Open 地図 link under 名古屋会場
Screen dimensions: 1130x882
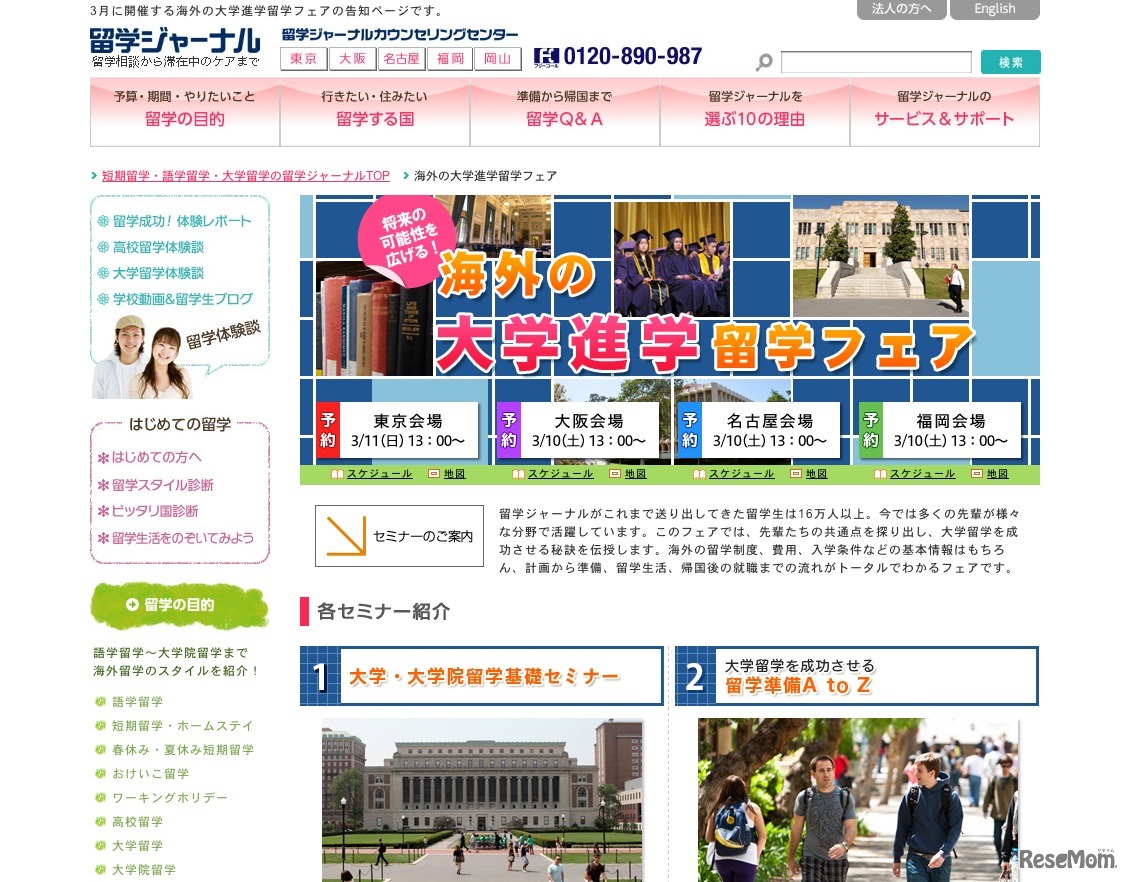tap(816, 474)
